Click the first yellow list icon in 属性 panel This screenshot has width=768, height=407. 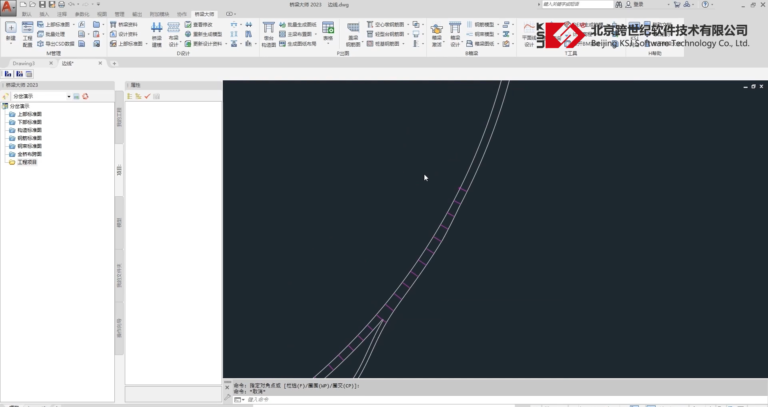(129, 96)
